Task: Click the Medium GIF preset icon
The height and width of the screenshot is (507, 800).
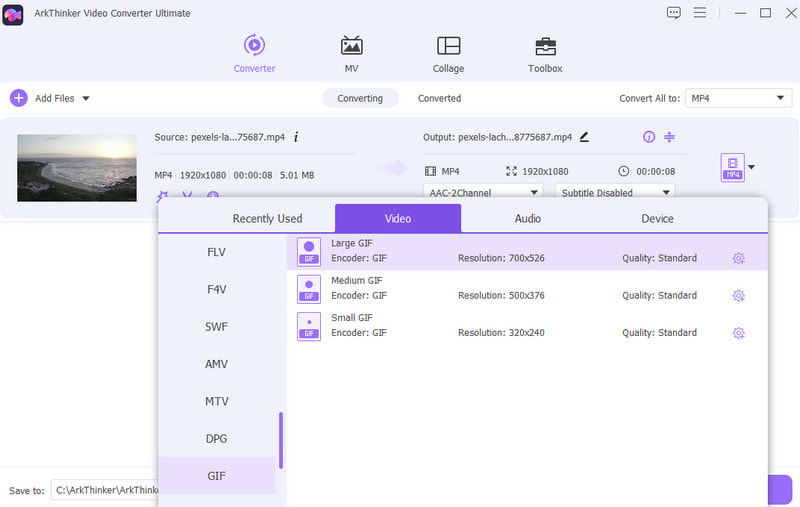Action: (309, 289)
